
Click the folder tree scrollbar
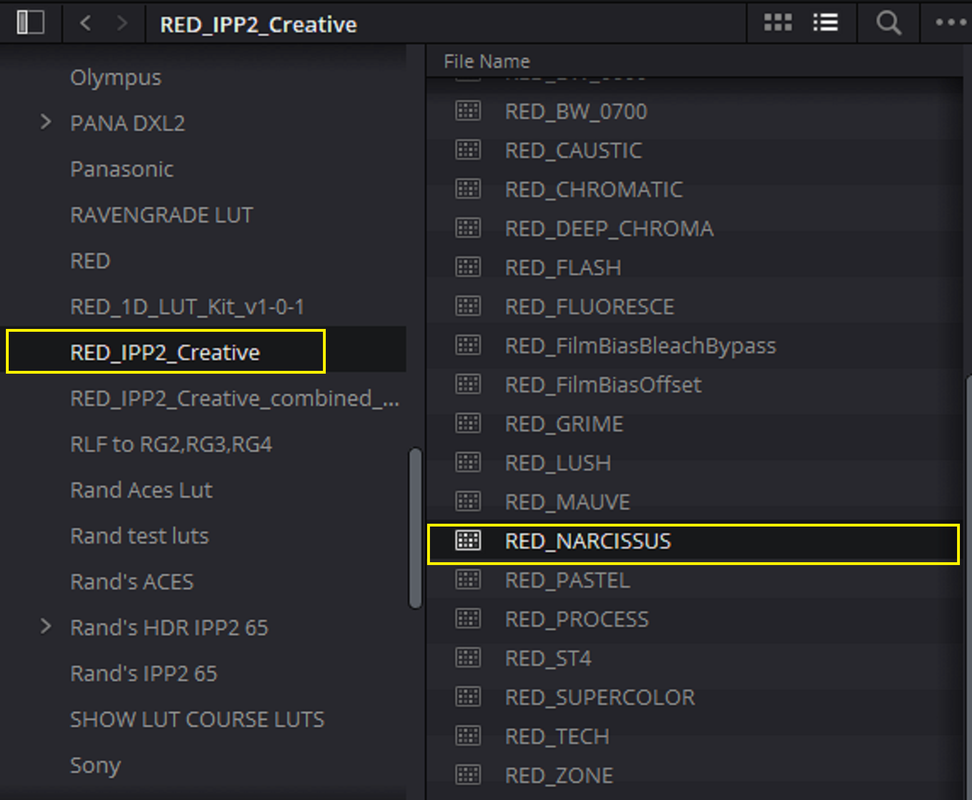pyautogui.click(x=415, y=528)
